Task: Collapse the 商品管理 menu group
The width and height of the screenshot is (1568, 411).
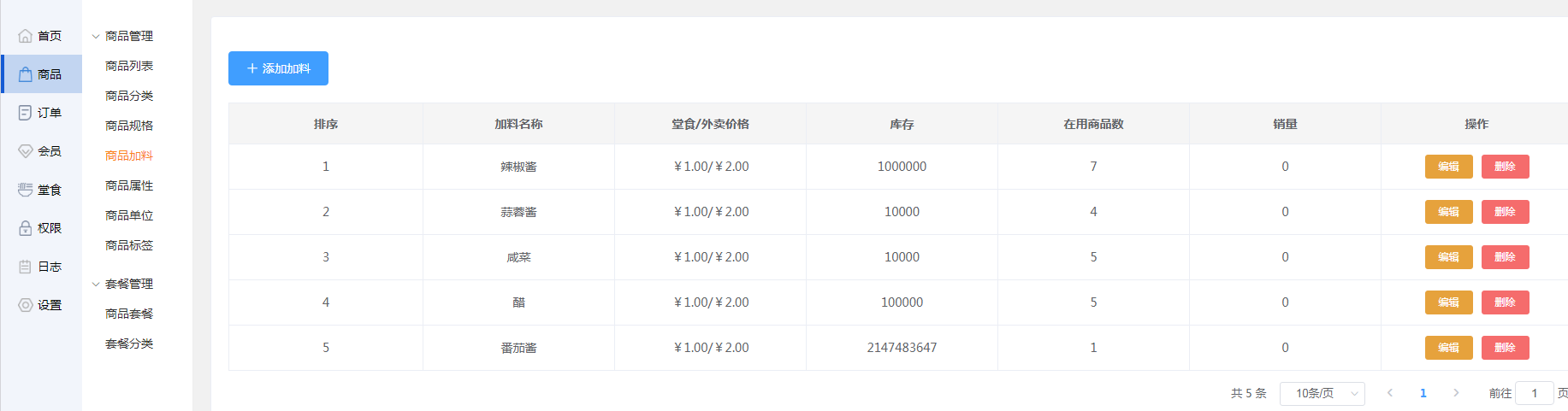Action: point(96,36)
